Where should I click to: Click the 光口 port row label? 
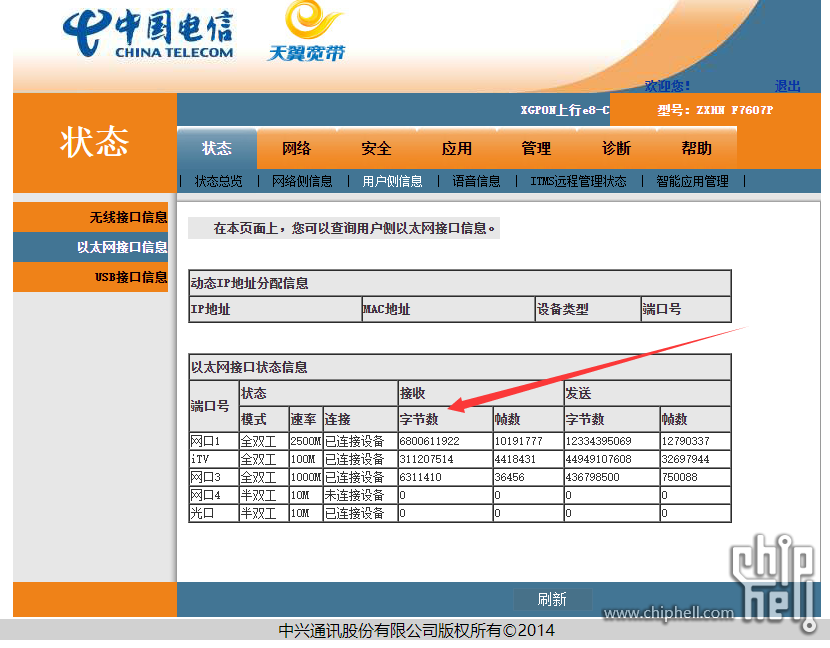202,513
